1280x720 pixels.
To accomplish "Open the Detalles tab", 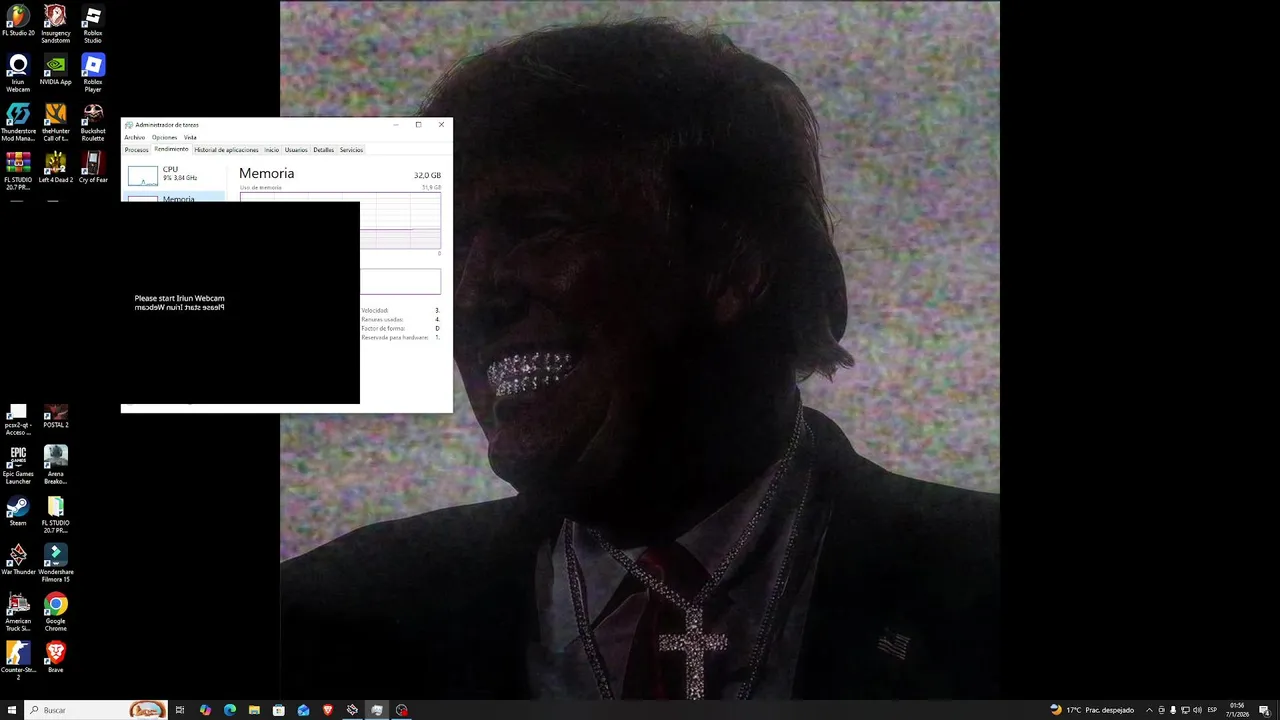I will [x=323, y=150].
